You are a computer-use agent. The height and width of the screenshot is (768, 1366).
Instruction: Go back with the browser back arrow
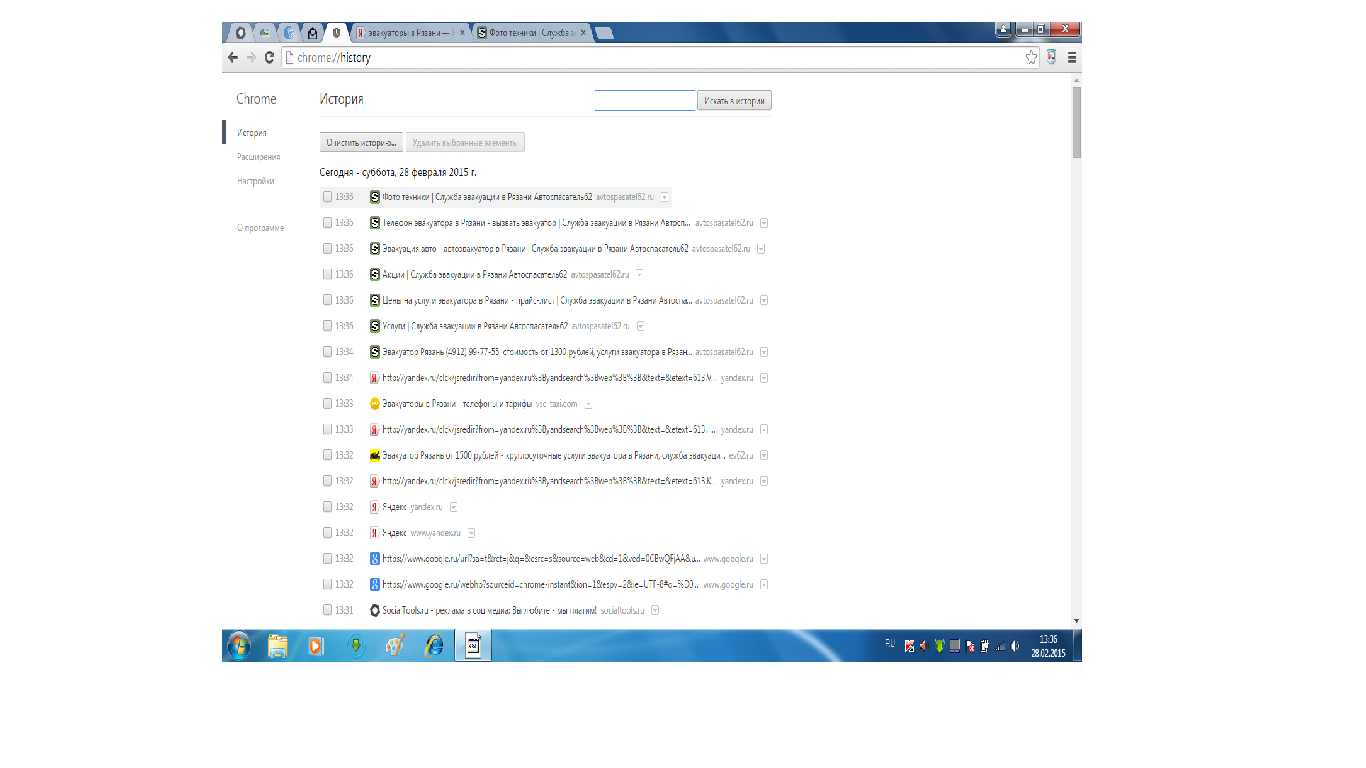click(233, 58)
